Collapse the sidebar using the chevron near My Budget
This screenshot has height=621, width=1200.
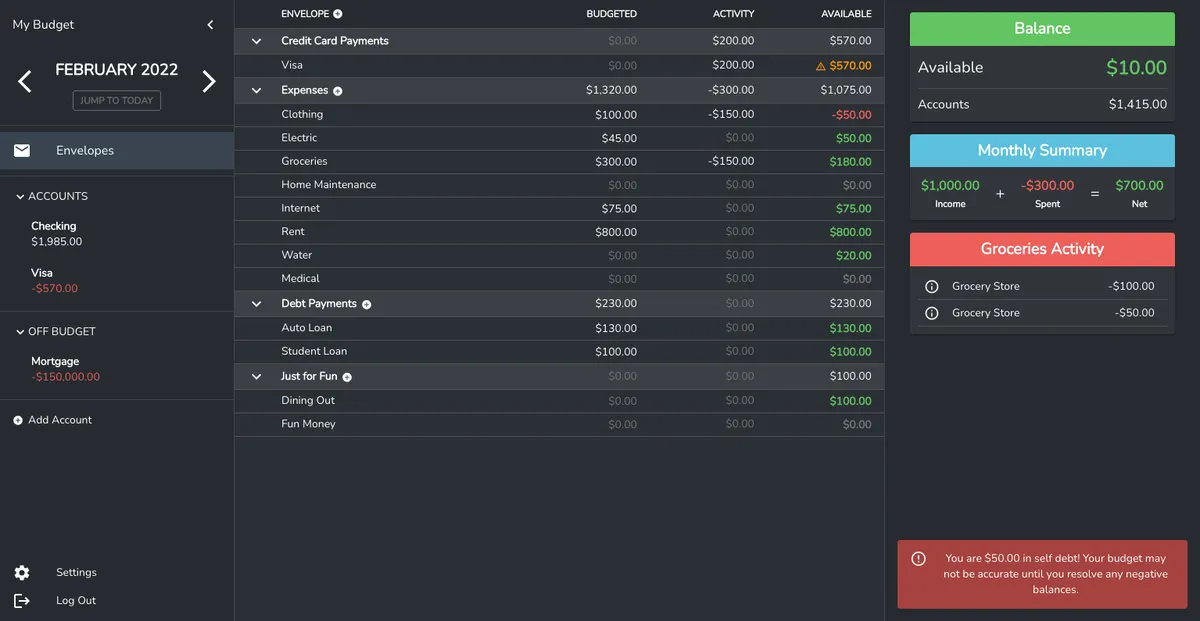(210, 24)
